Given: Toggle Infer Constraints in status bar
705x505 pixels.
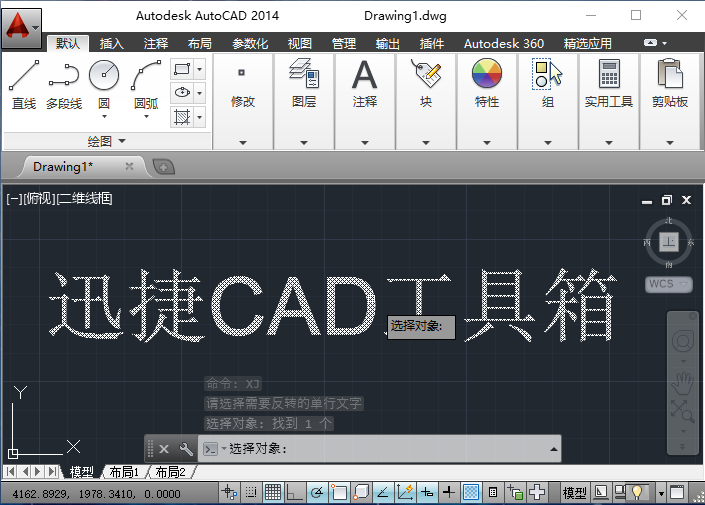Looking at the screenshot, I should (230, 493).
